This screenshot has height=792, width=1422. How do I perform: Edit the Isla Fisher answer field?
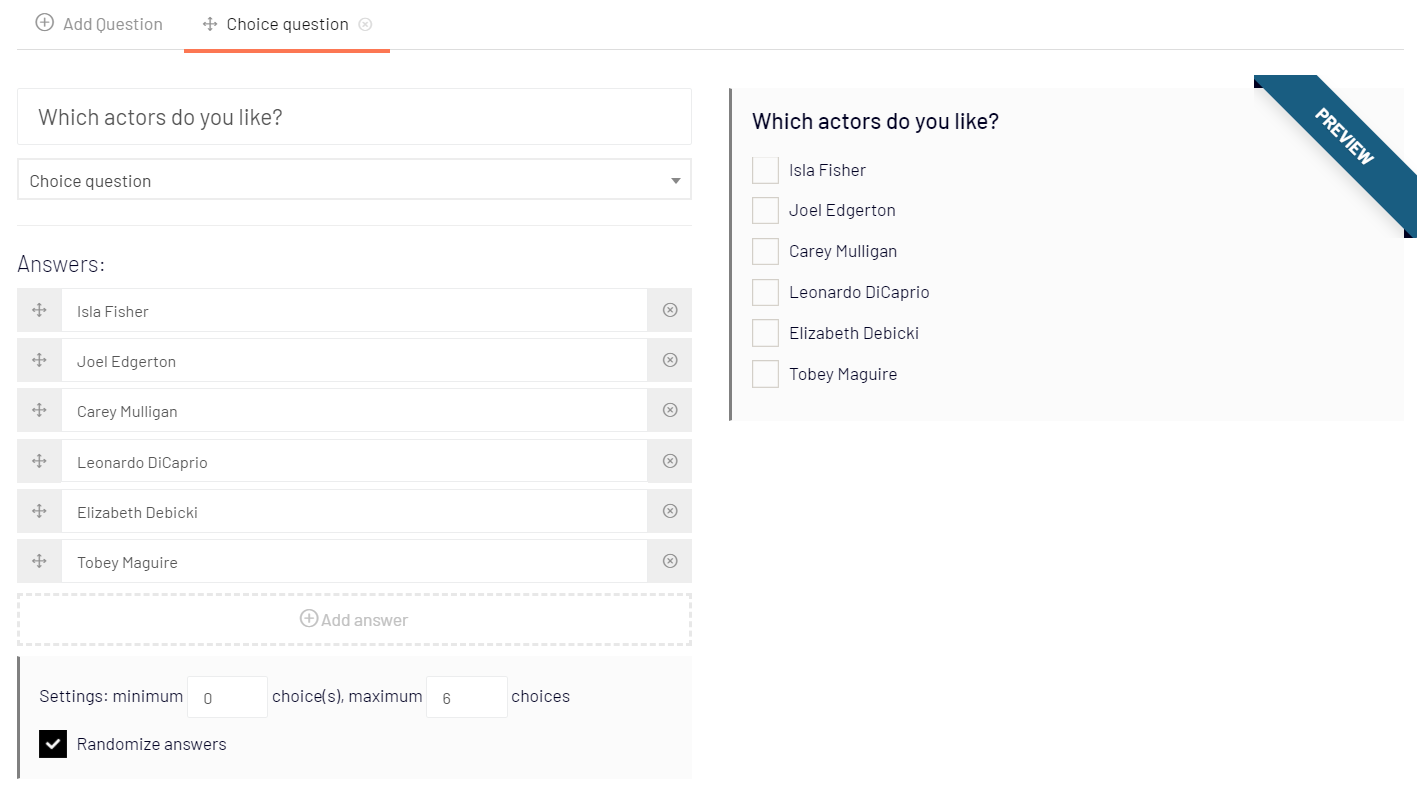pyautogui.click(x=354, y=310)
